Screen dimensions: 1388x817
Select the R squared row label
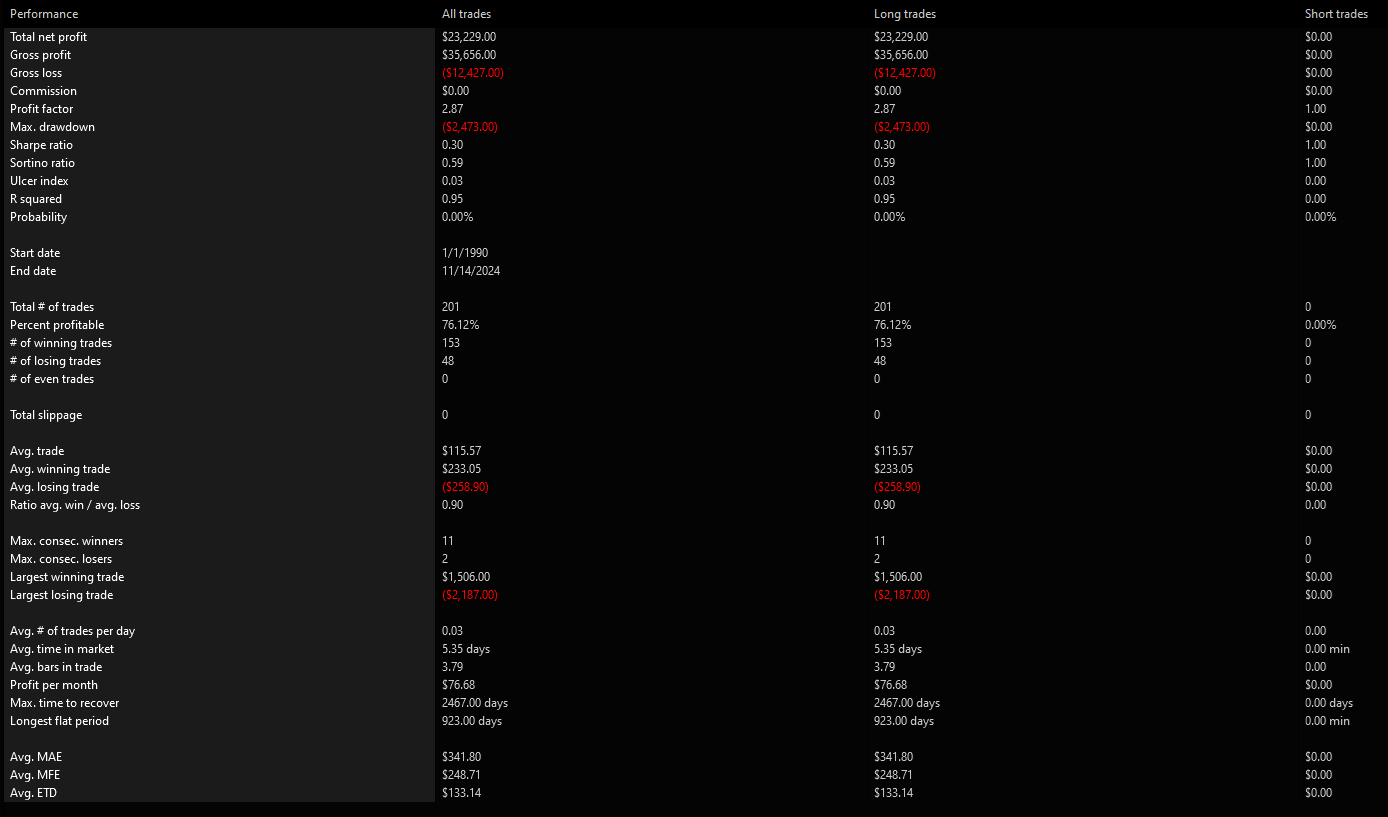coord(36,199)
